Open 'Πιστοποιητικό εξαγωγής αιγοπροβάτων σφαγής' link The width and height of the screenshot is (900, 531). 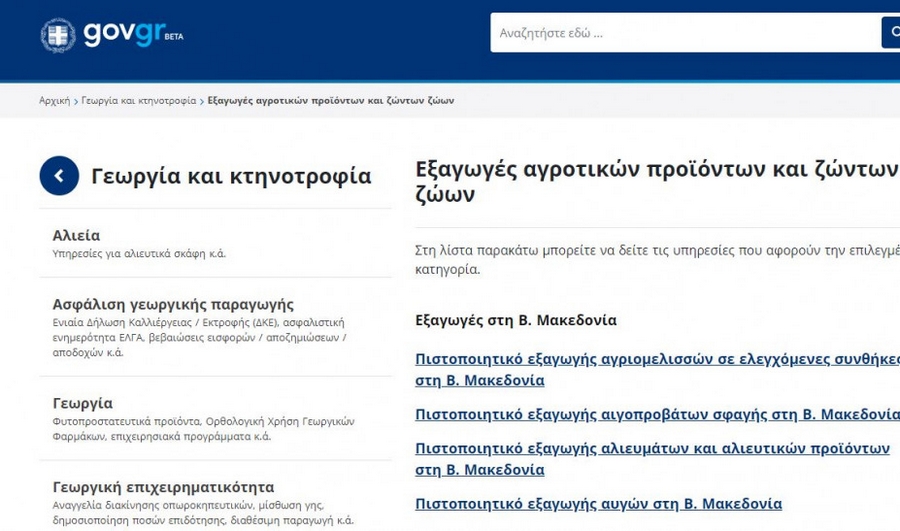point(657,414)
